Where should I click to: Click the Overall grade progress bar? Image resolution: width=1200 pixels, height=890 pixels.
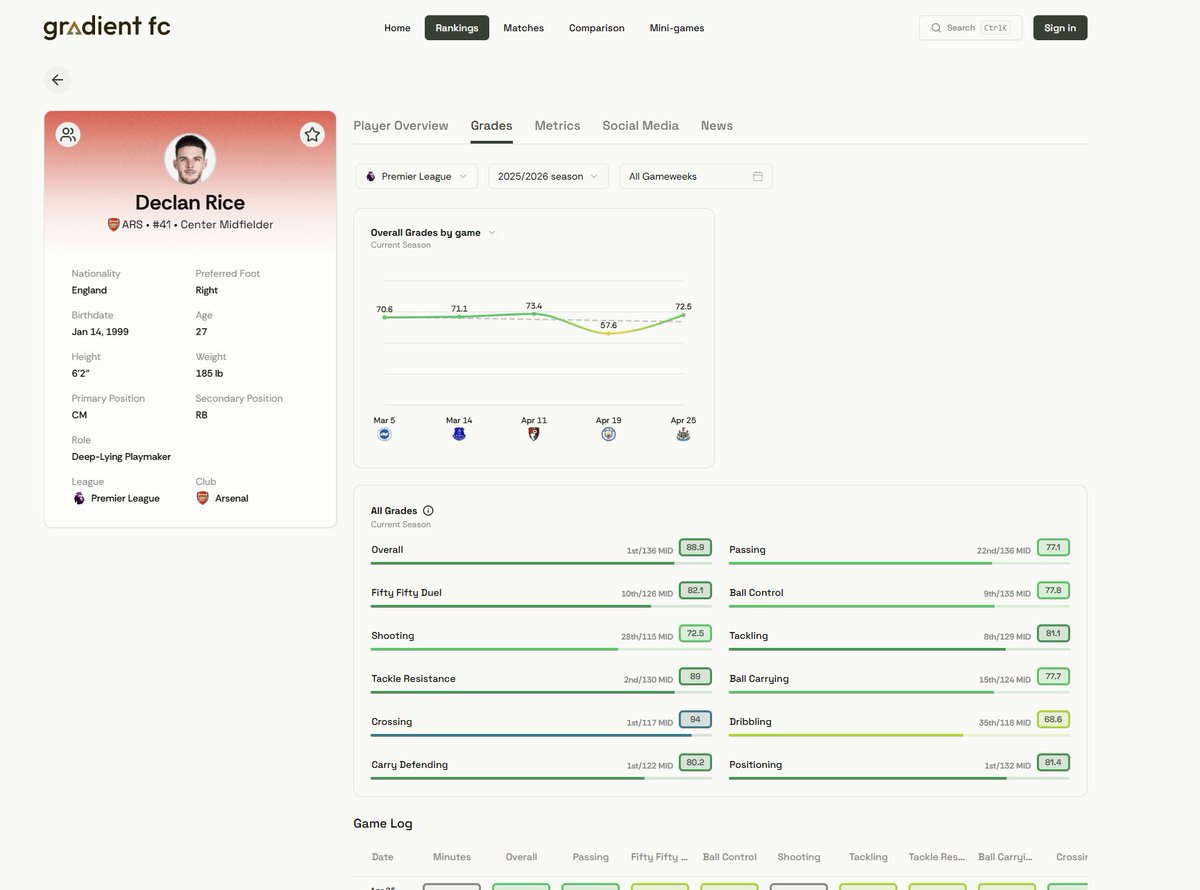coord(541,563)
